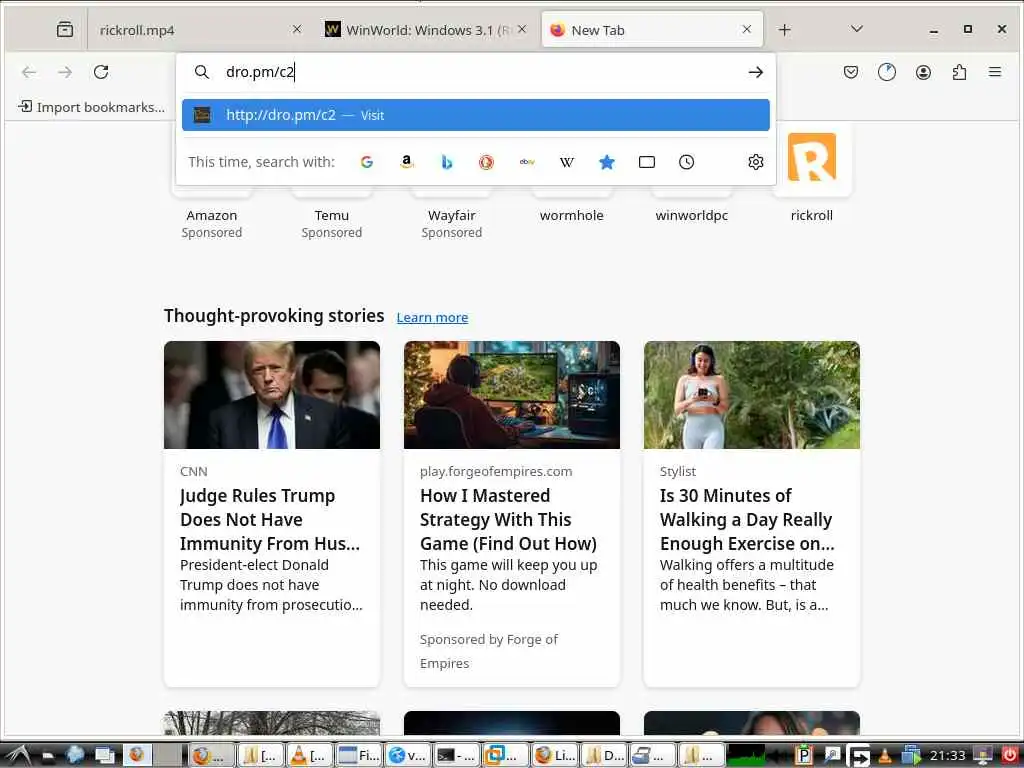Click the Firefox quick-launch icon in taskbar
Image resolution: width=1024 pixels, height=768 pixels.
click(x=136, y=755)
